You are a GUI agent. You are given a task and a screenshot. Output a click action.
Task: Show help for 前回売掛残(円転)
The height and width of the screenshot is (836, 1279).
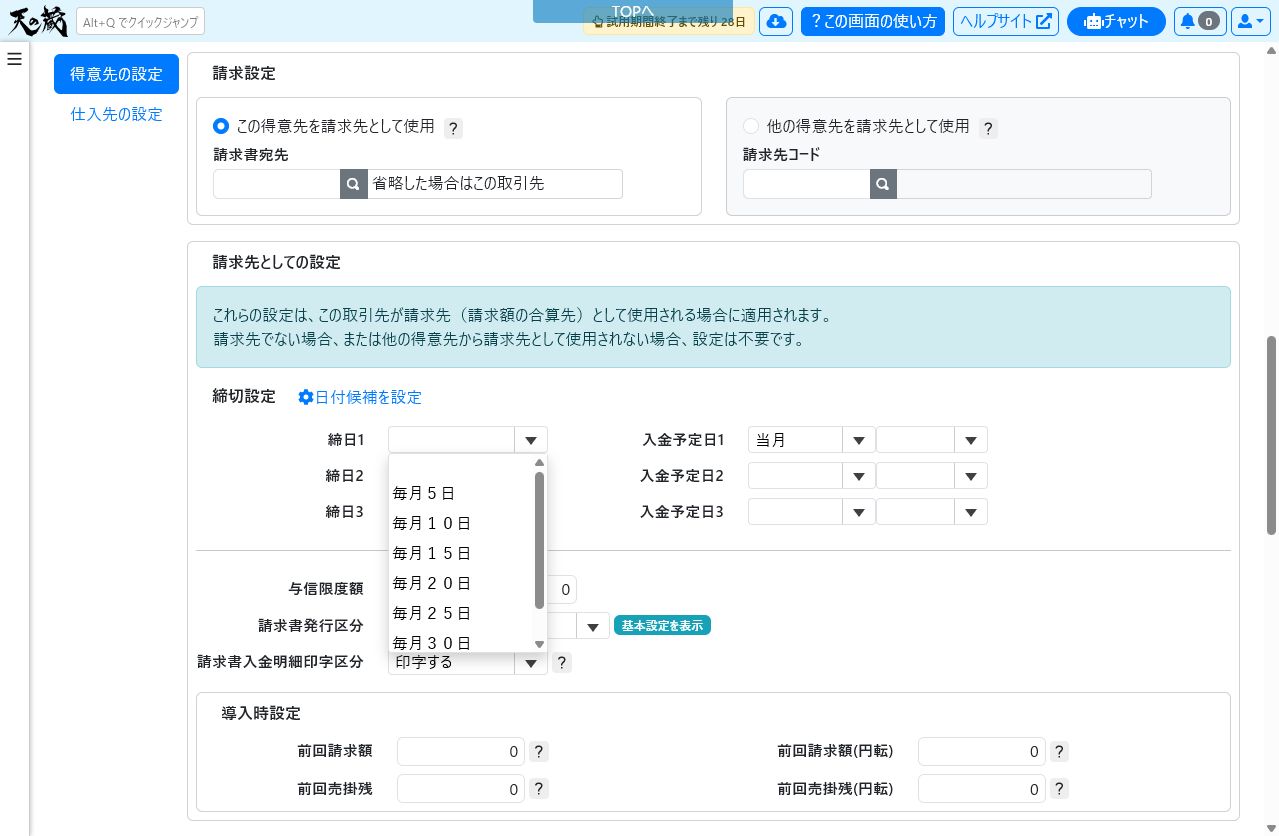tap(1060, 789)
